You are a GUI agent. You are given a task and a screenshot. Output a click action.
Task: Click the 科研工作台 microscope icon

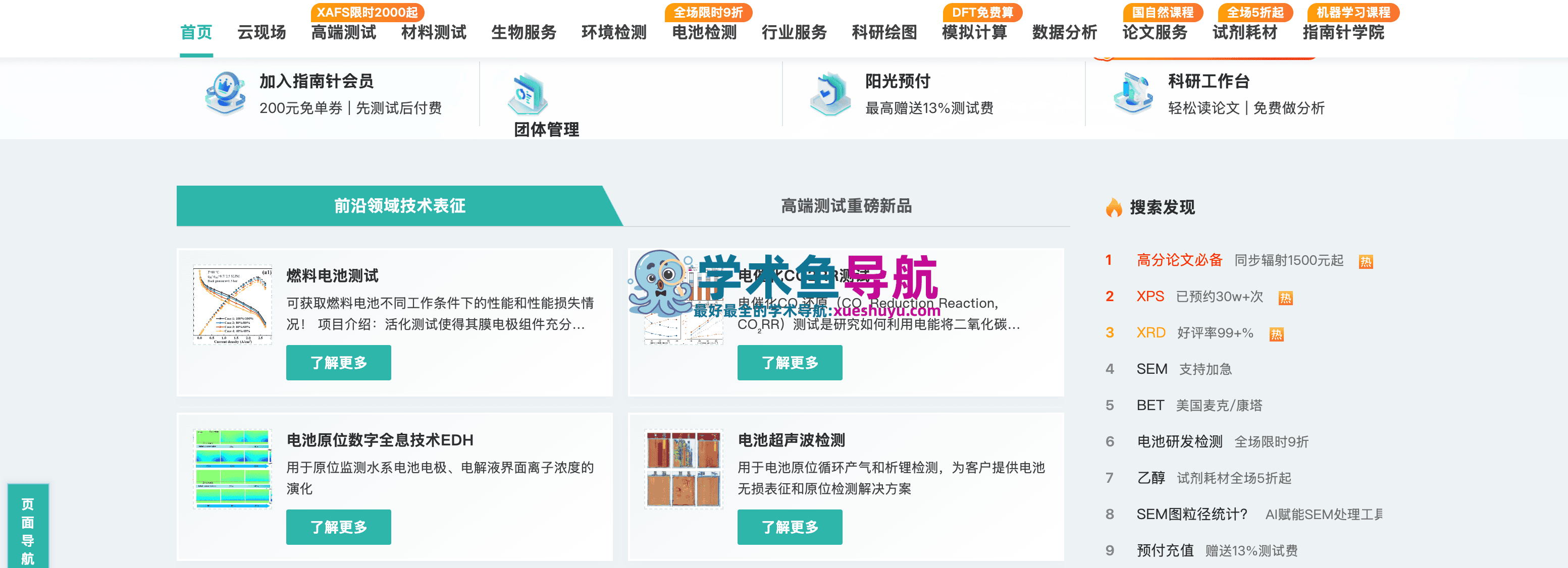[x=1133, y=94]
